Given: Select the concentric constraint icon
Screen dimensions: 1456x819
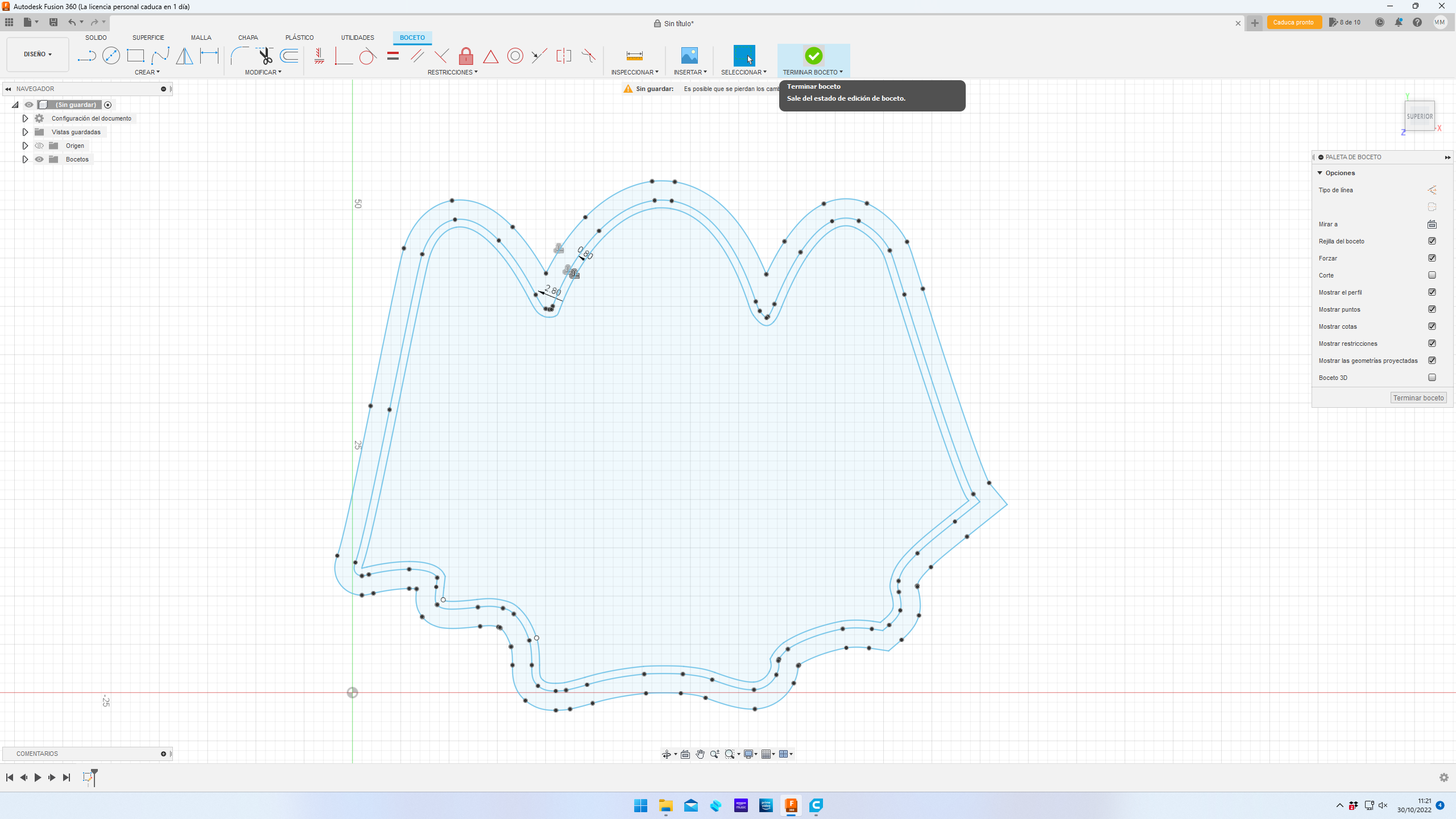Looking at the screenshot, I should [515, 56].
